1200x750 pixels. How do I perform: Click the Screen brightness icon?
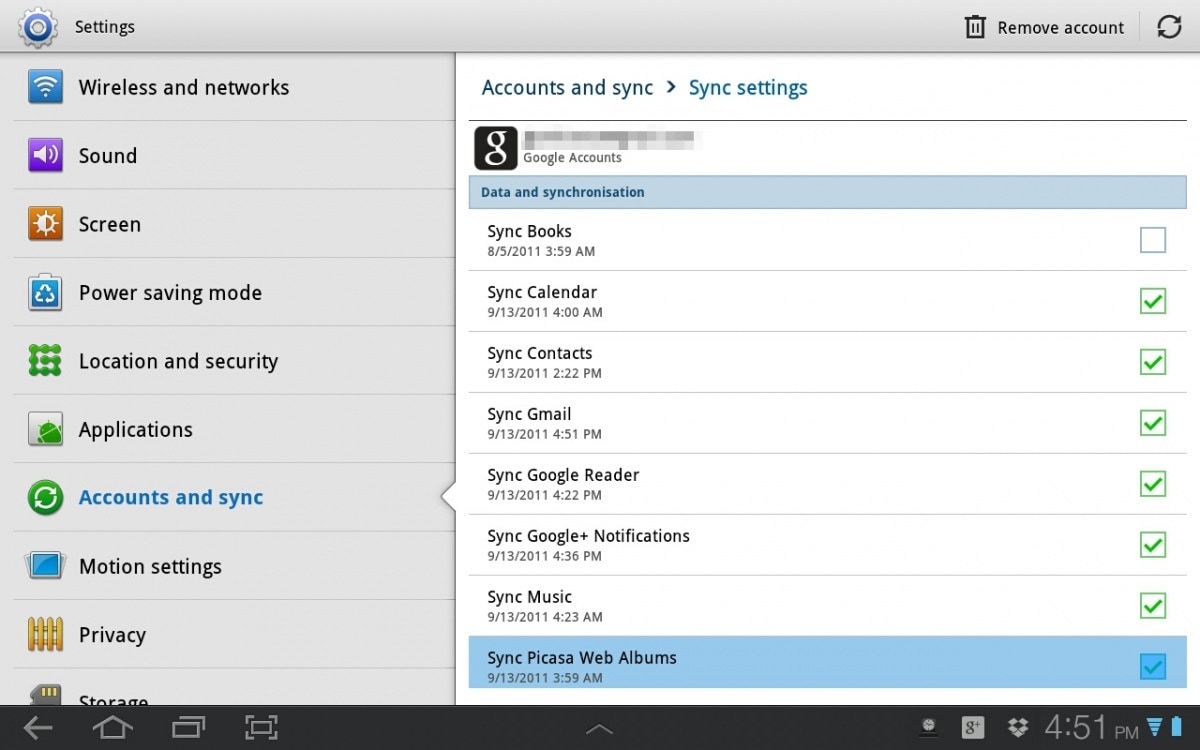tap(45, 224)
